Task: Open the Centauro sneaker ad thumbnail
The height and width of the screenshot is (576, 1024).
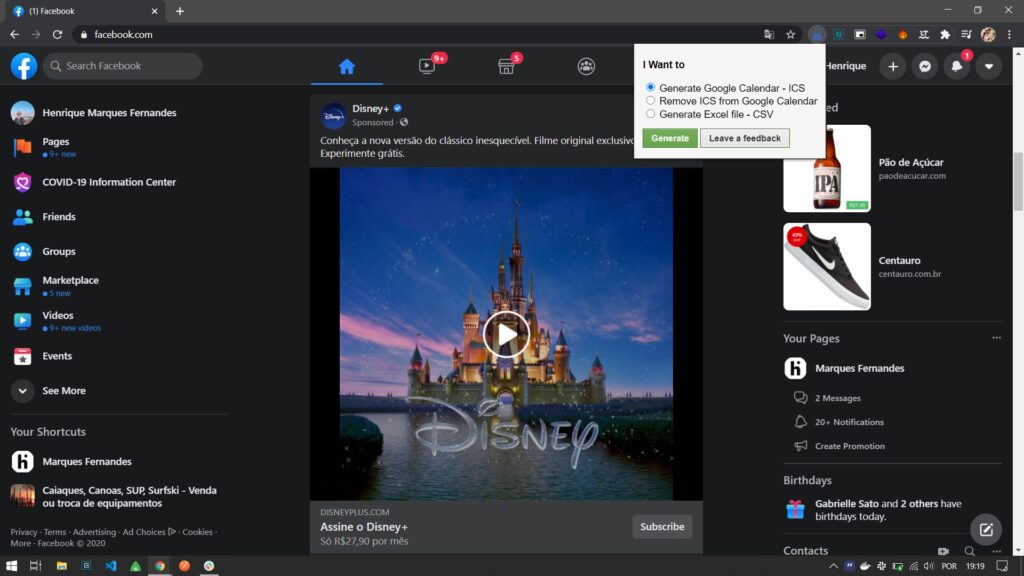Action: (x=827, y=266)
